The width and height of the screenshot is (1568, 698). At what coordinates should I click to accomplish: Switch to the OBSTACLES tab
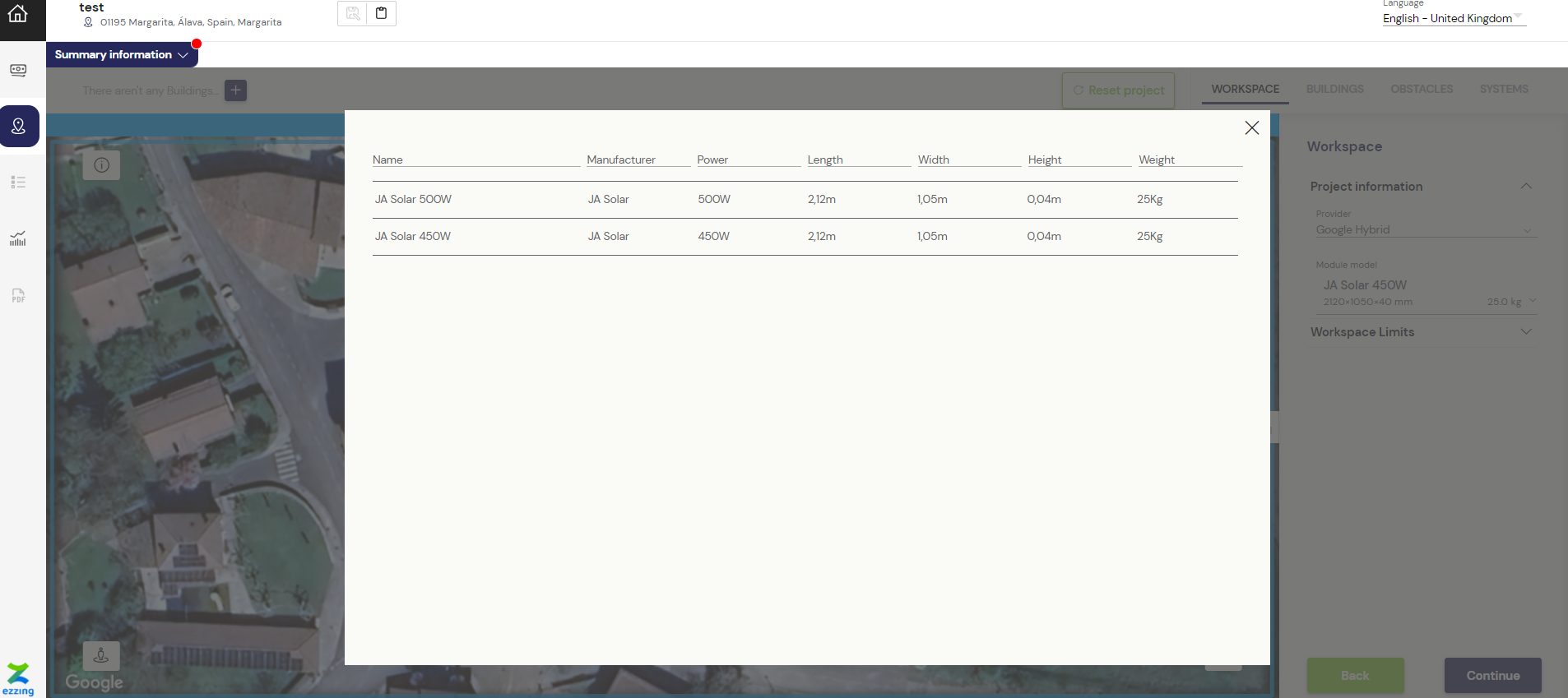[x=1422, y=89]
